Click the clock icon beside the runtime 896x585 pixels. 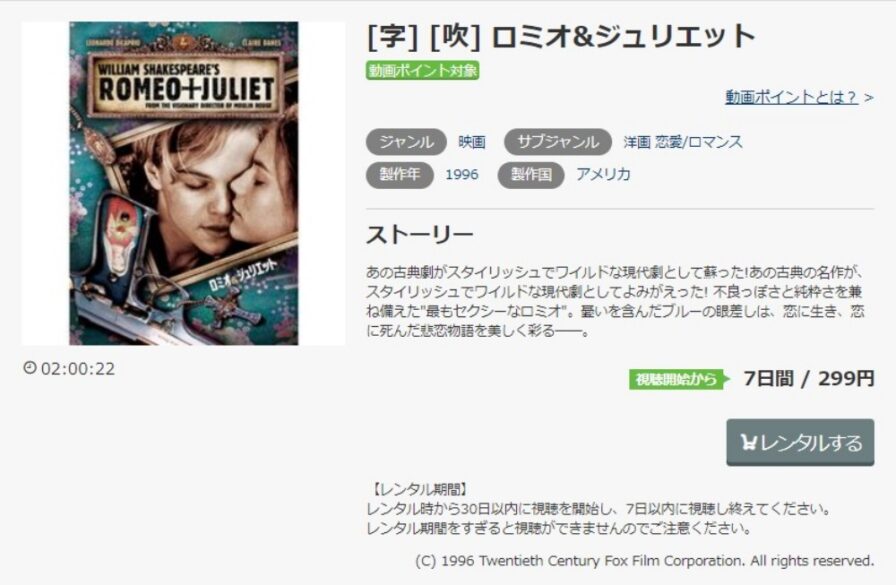(30, 367)
